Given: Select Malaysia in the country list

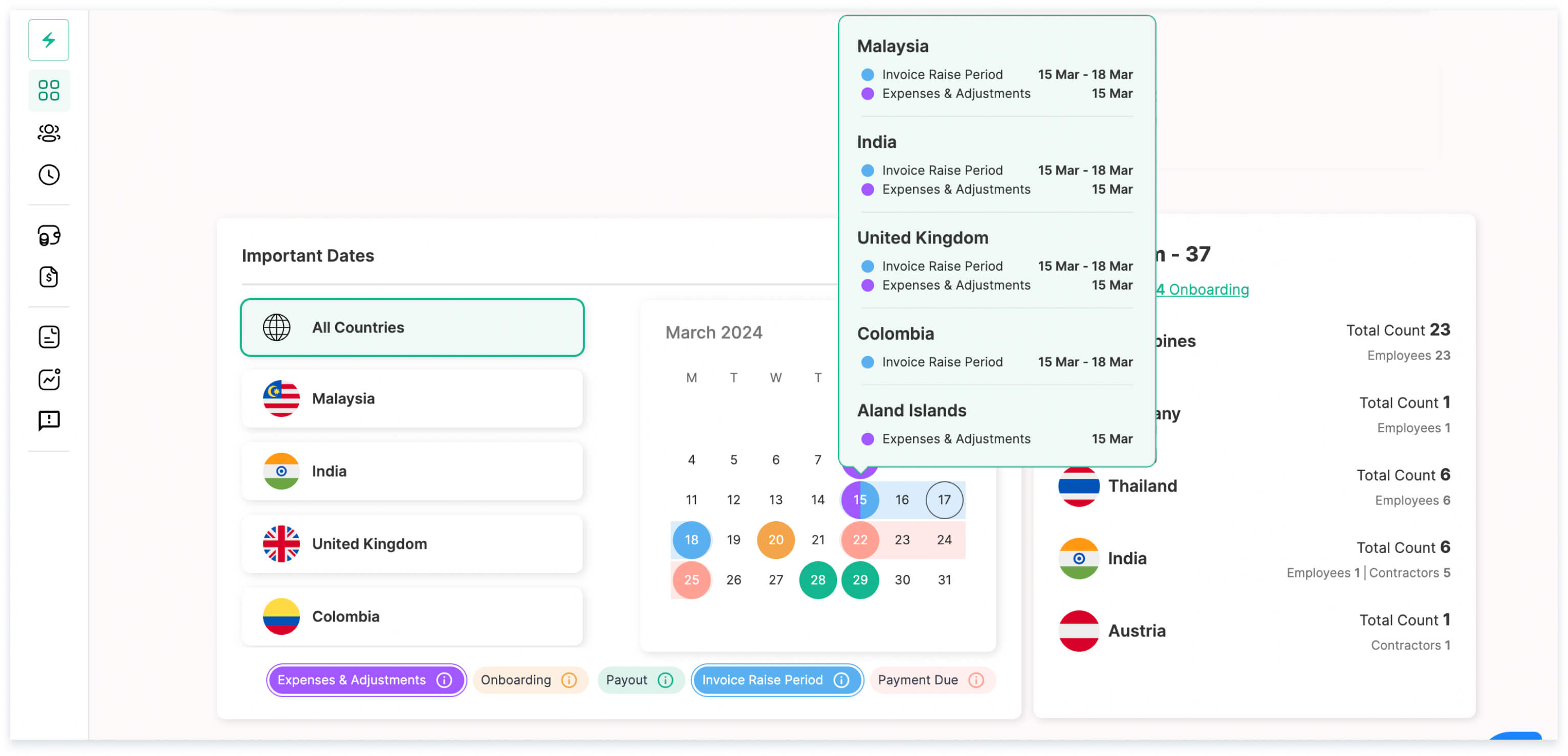Looking at the screenshot, I should pyautogui.click(x=412, y=399).
